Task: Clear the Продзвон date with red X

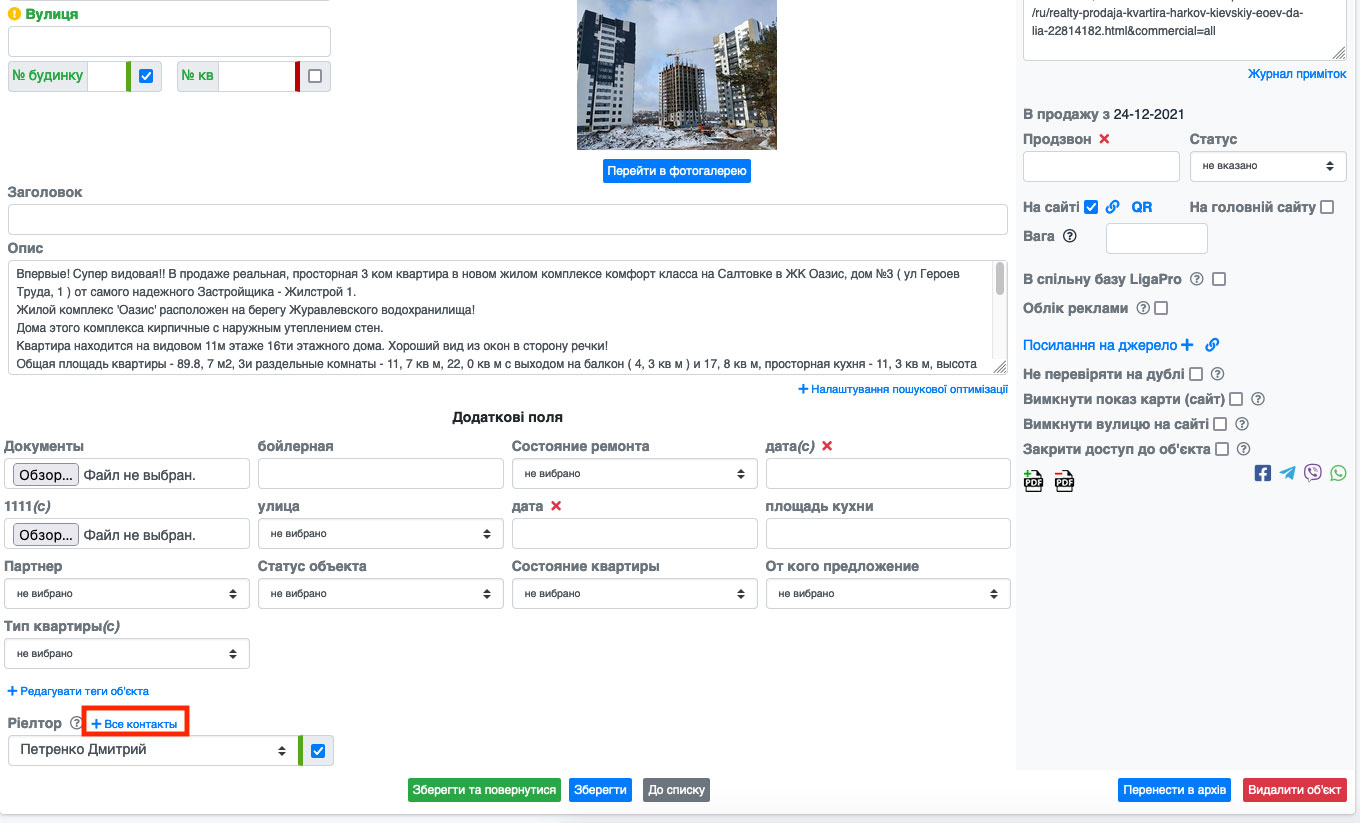Action: [x=1104, y=139]
